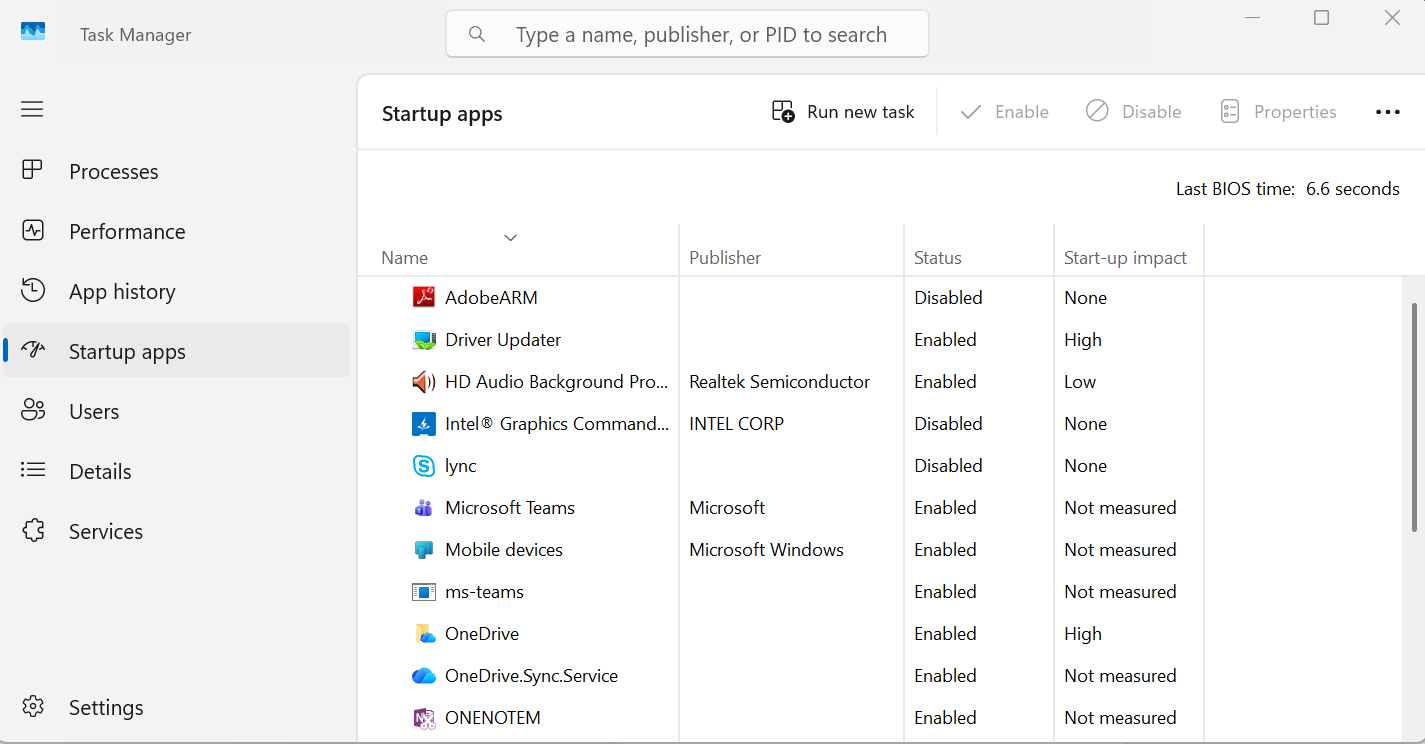Click the ms-teams row icon
This screenshot has width=1425, height=744.
(424, 592)
